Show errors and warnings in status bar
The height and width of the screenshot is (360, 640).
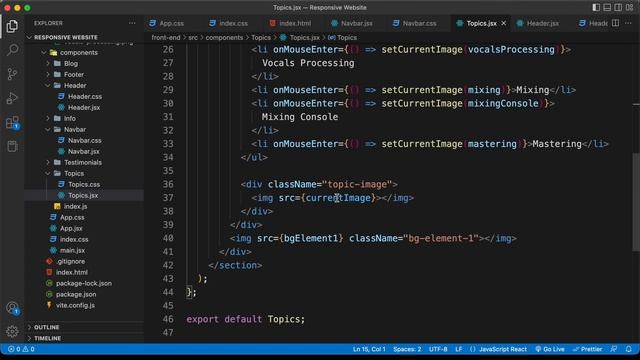[21, 349]
